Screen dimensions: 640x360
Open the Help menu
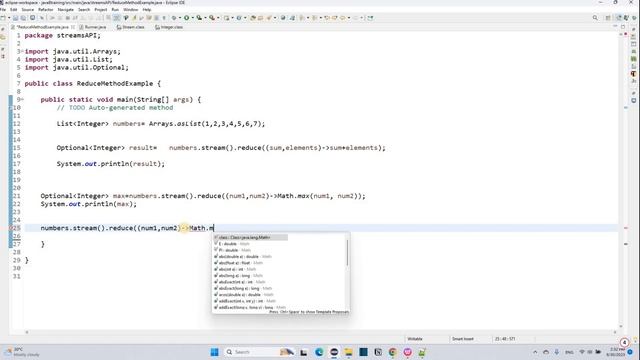pos(147,9)
